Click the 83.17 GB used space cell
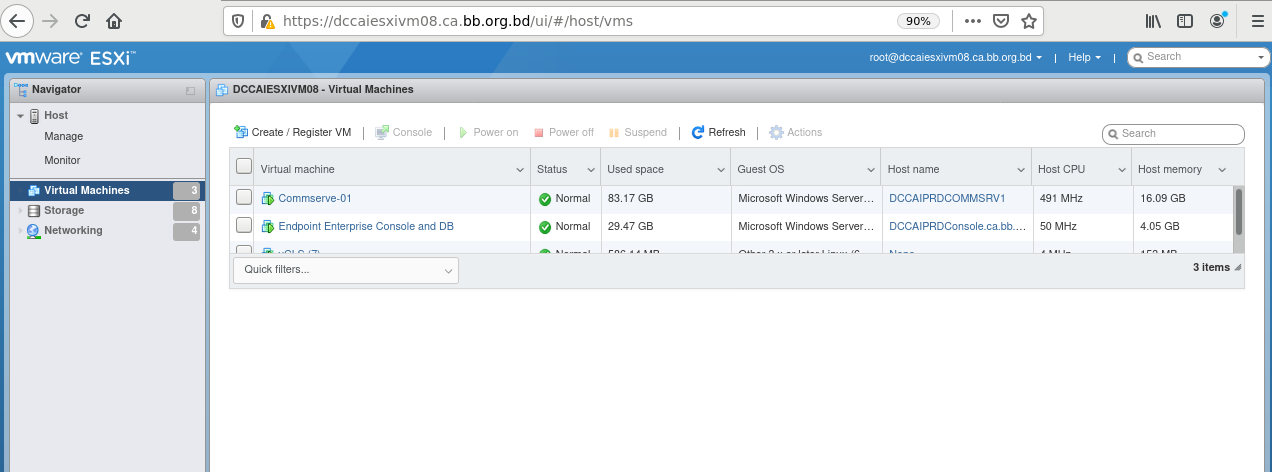The height and width of the screenshot is (472, 1272). click(631, 198)
